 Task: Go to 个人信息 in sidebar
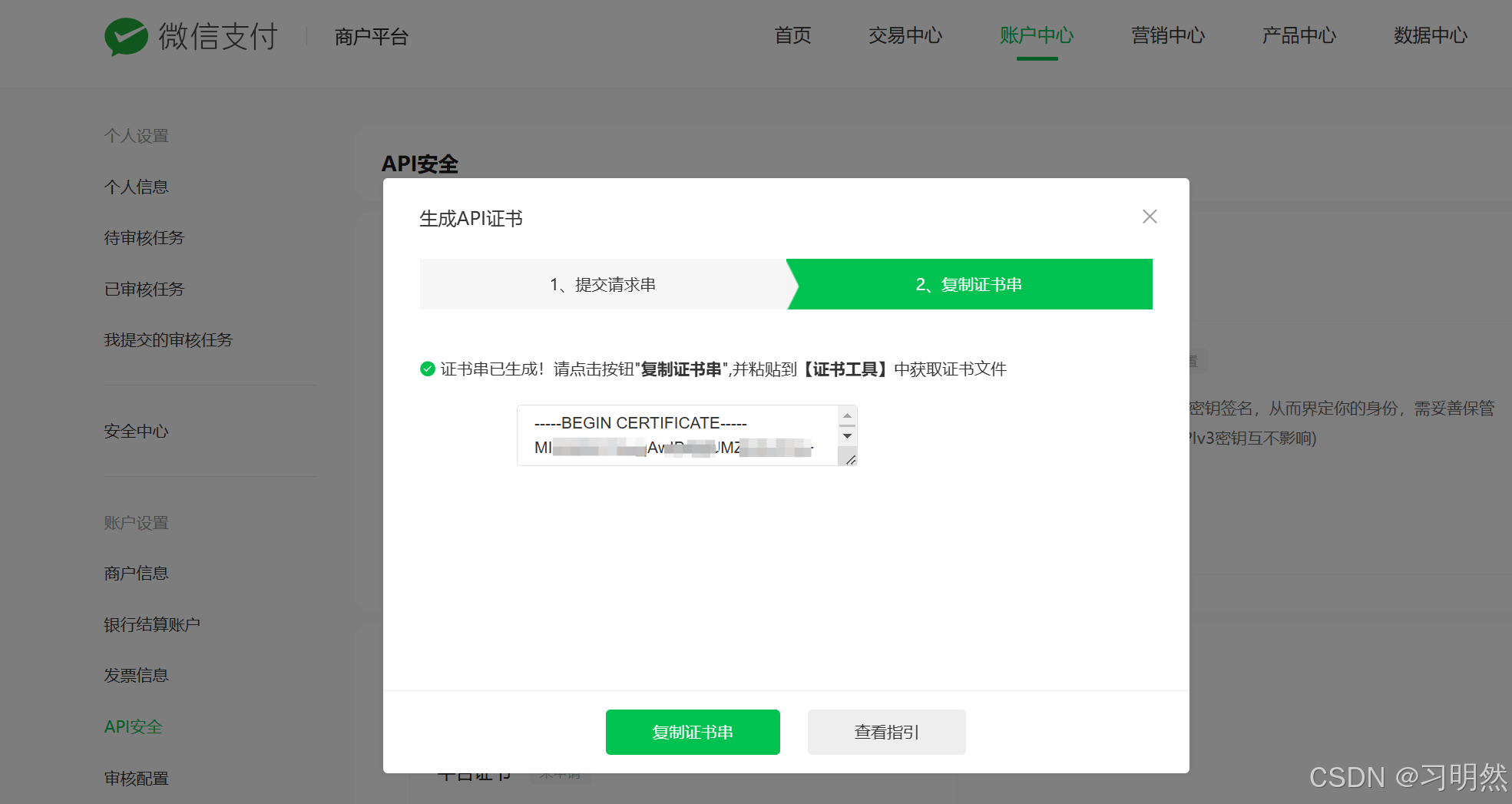click(137, 187)
